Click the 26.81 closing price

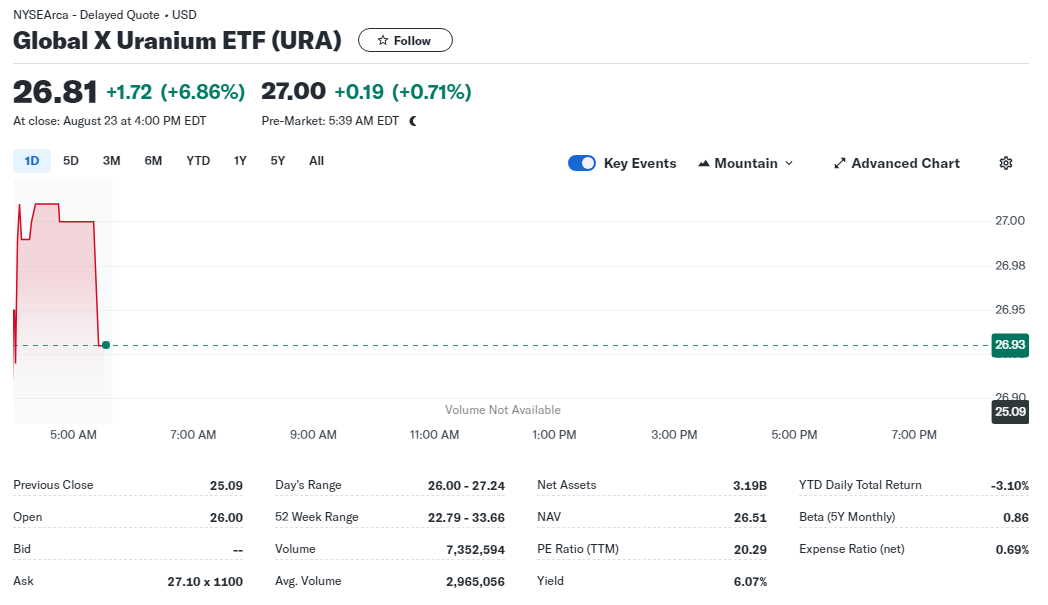(55, 92)
